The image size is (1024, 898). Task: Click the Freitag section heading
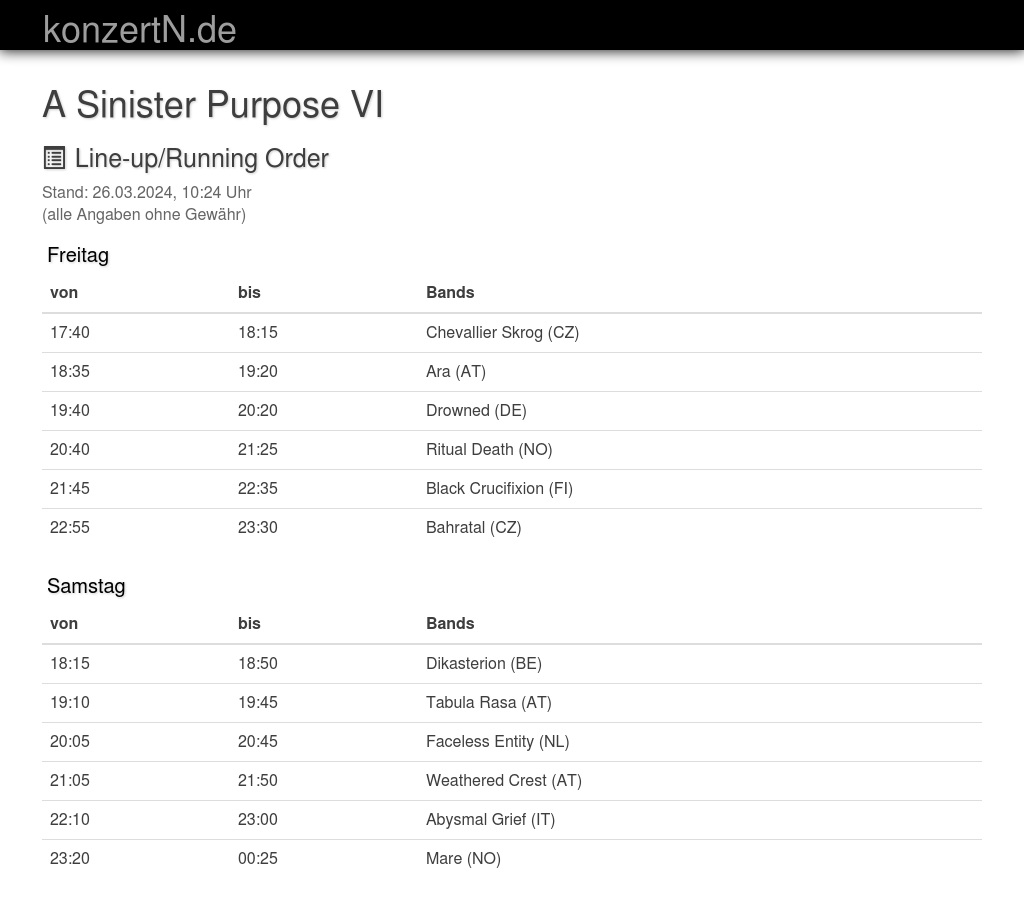click(x=78, y=255)
